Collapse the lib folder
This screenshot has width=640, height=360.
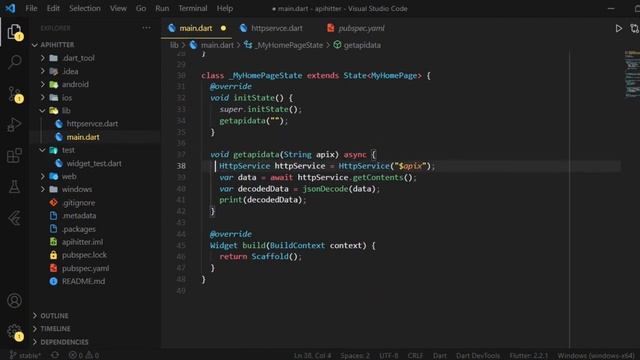click(65, 111)
